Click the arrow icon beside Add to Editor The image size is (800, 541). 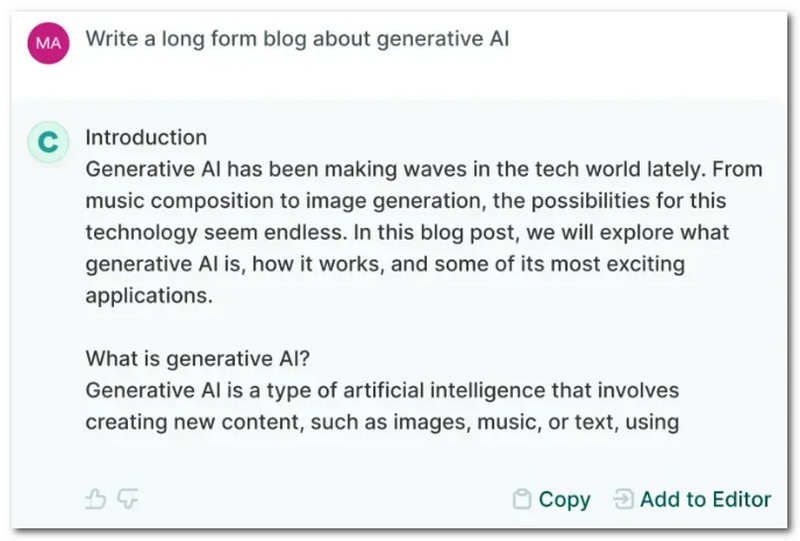click(x=623, y=499)
